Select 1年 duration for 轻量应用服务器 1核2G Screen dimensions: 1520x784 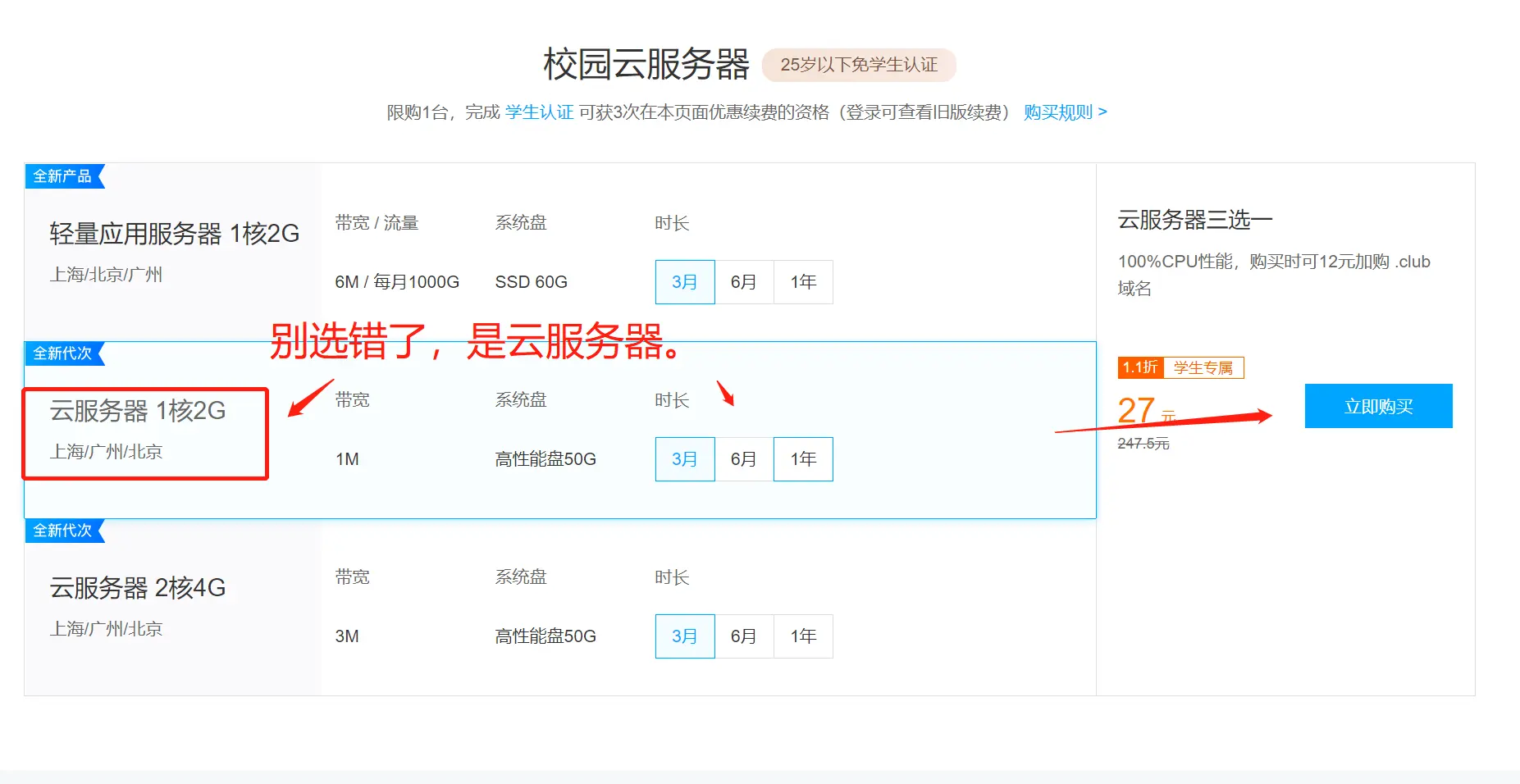click(x=803, y=282)
